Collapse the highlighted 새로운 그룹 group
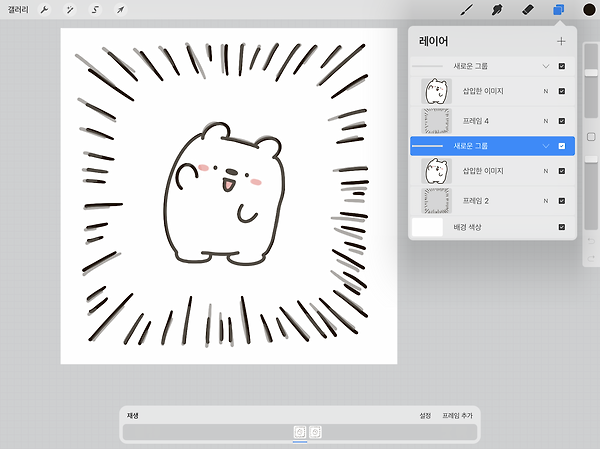This screenshot has width=600, height=449. click(546, 146)
